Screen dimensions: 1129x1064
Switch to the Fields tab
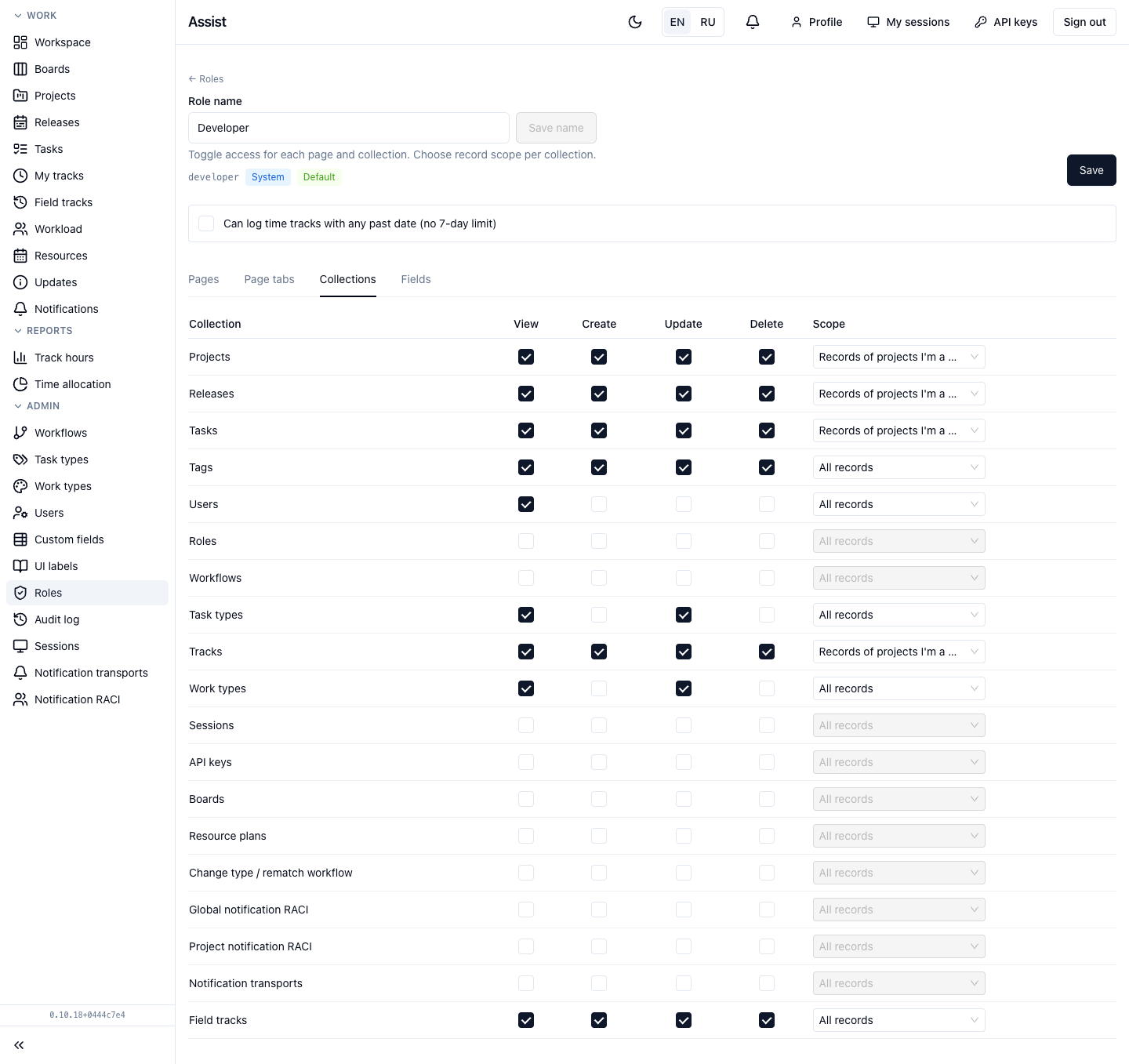(416, 279)
